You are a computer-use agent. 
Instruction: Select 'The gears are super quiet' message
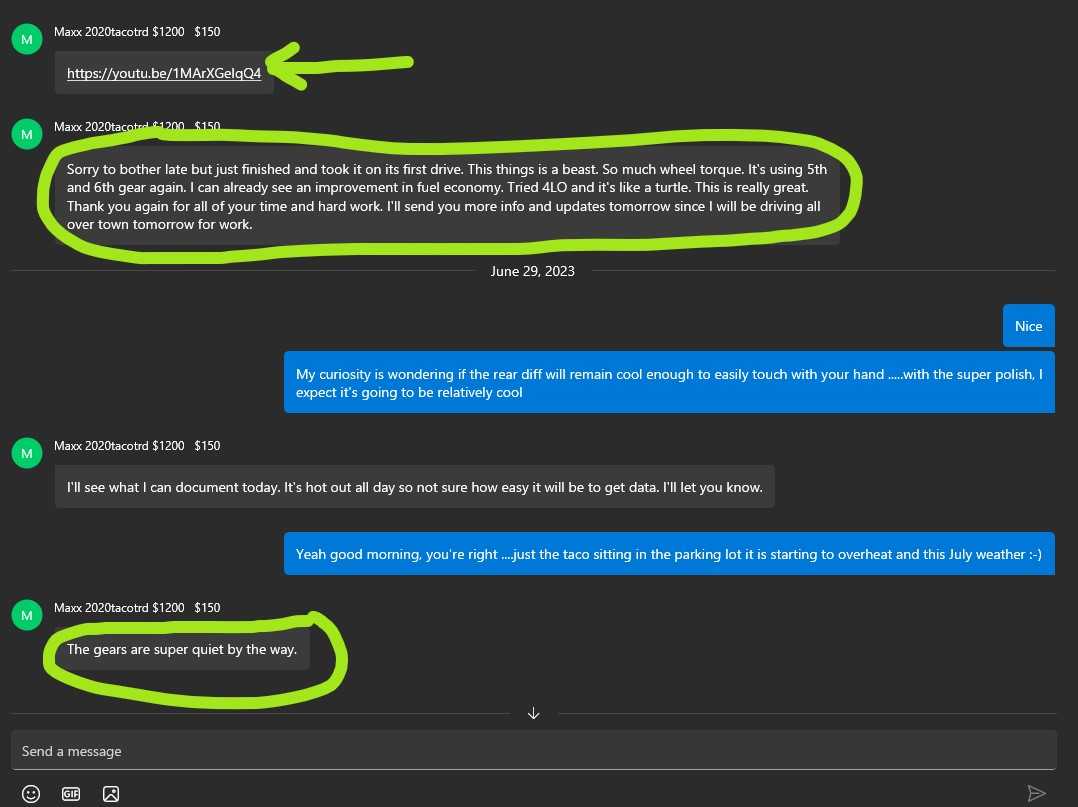182,649
